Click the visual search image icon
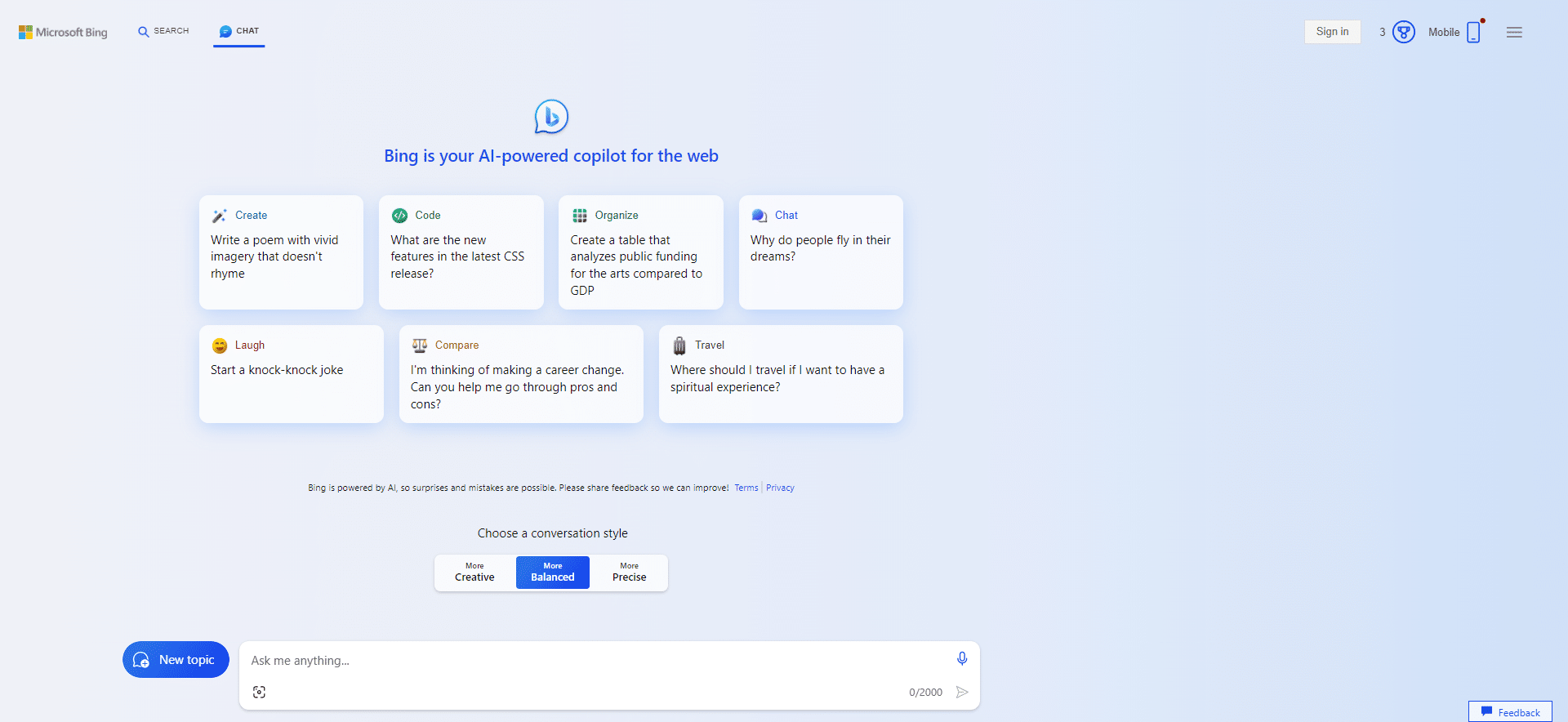The image size is (1568, 722). [x=259, y=692]
